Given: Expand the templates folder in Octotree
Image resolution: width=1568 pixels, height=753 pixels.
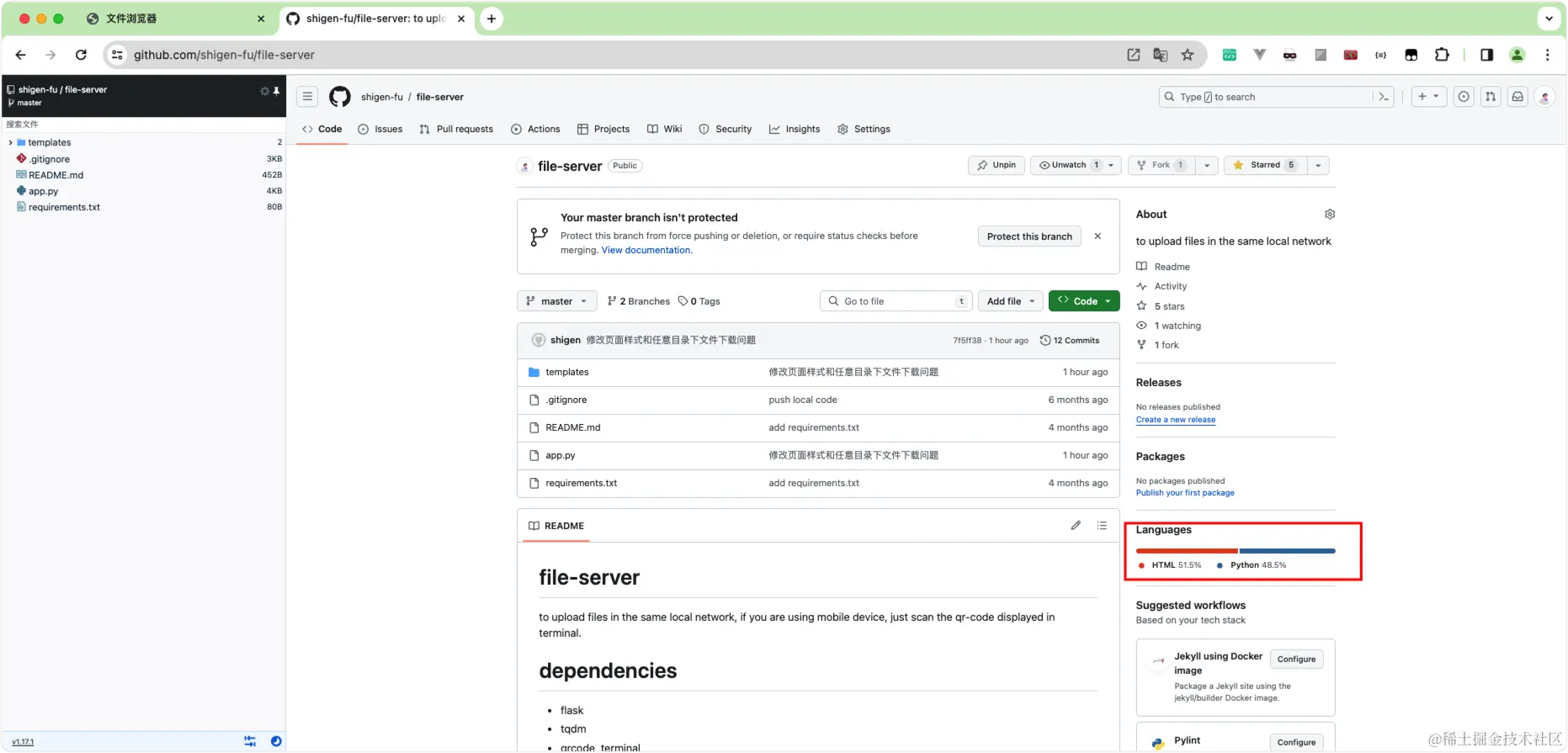Looking at the screenshot, I should coord(10,143).
